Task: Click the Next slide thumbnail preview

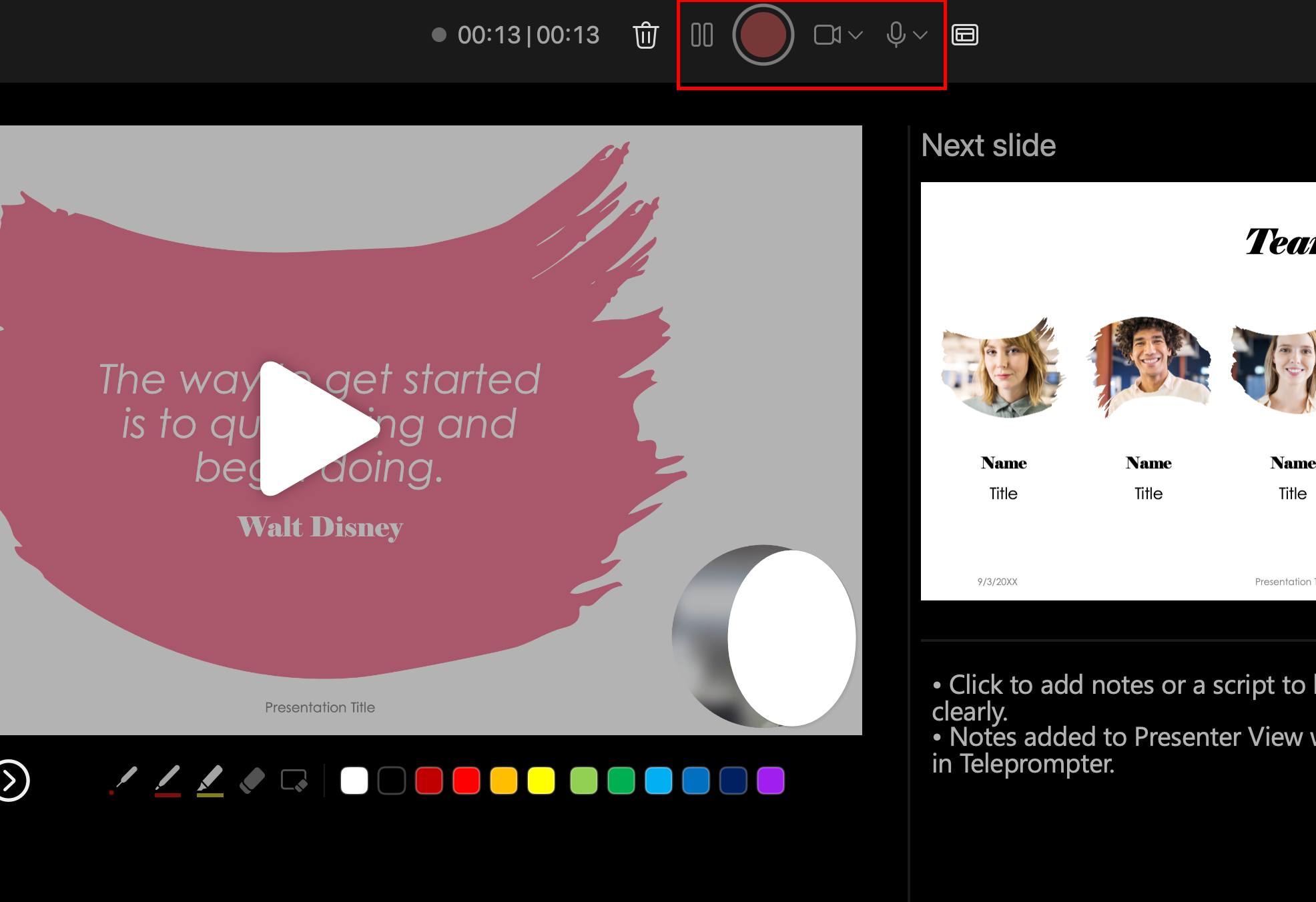Action: 1118,391
